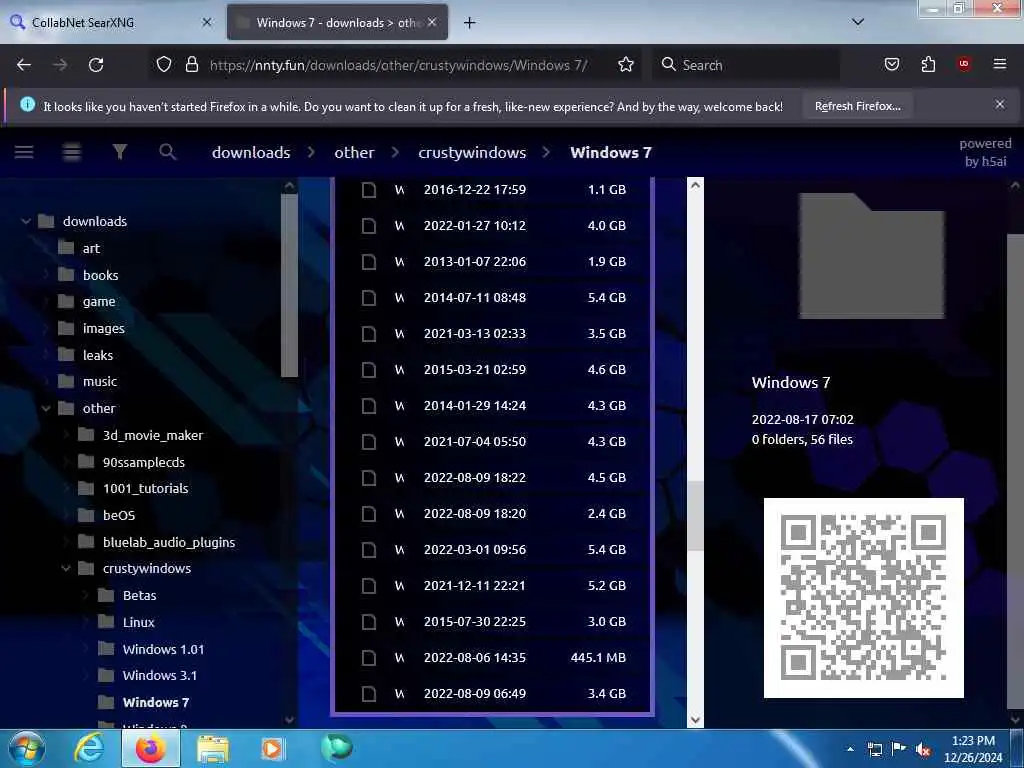
Task: Close the Windows 7 downloads tab
Action: (x=432, y=22)
